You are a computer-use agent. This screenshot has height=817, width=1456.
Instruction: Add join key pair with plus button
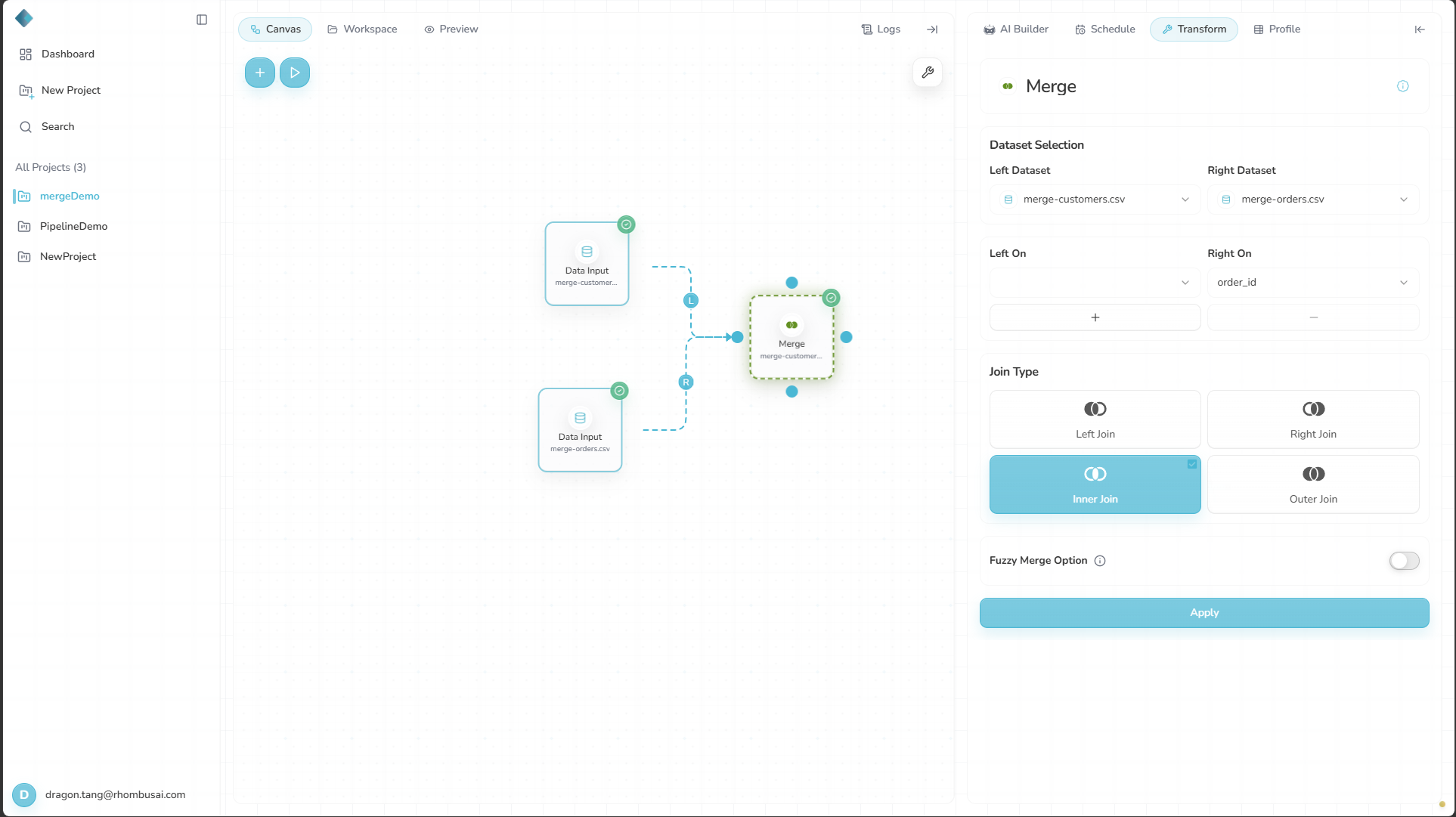coord(1095,317)
